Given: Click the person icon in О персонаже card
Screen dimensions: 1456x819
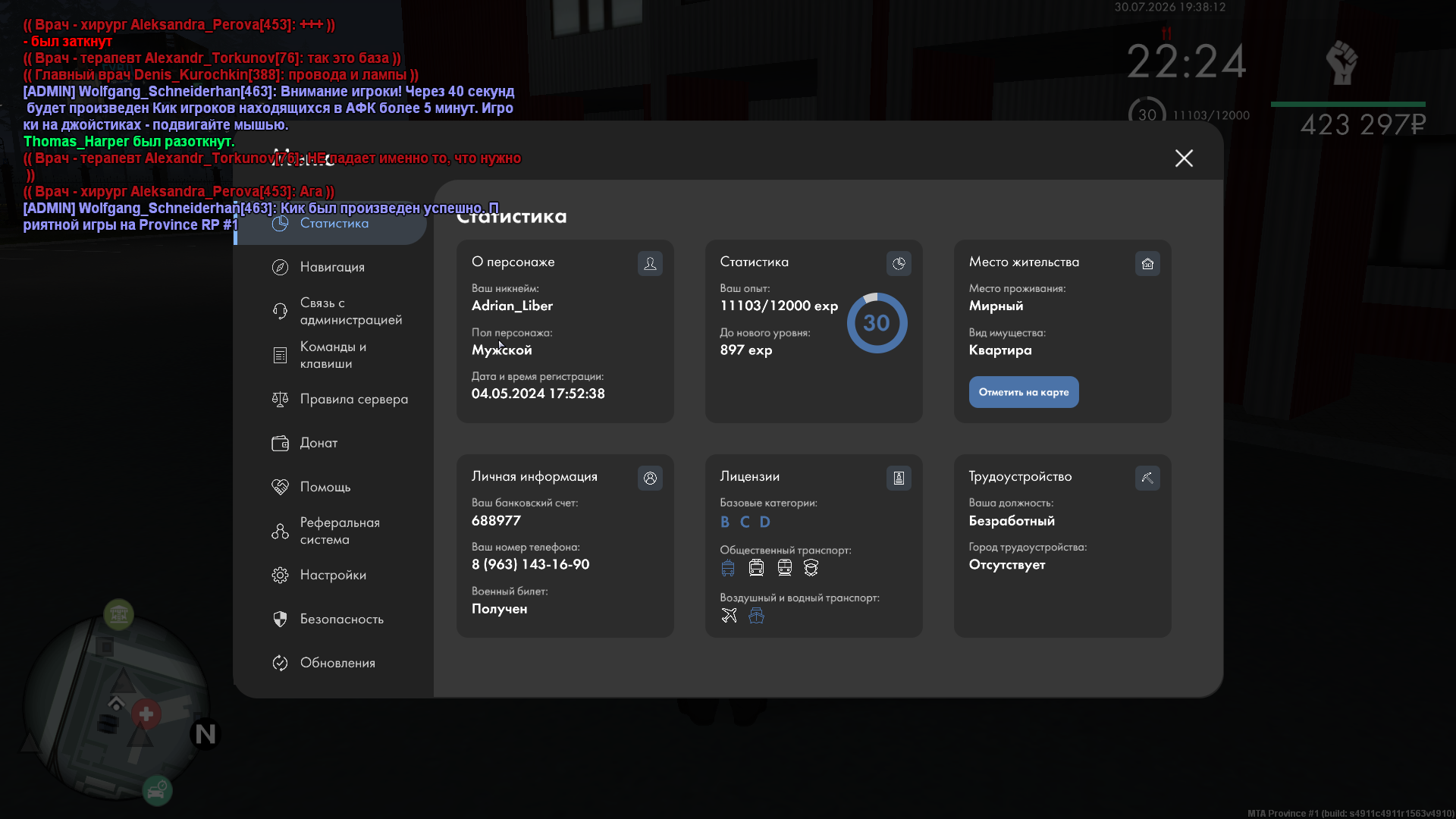Looking at the screenshot, I should (650, 263).
